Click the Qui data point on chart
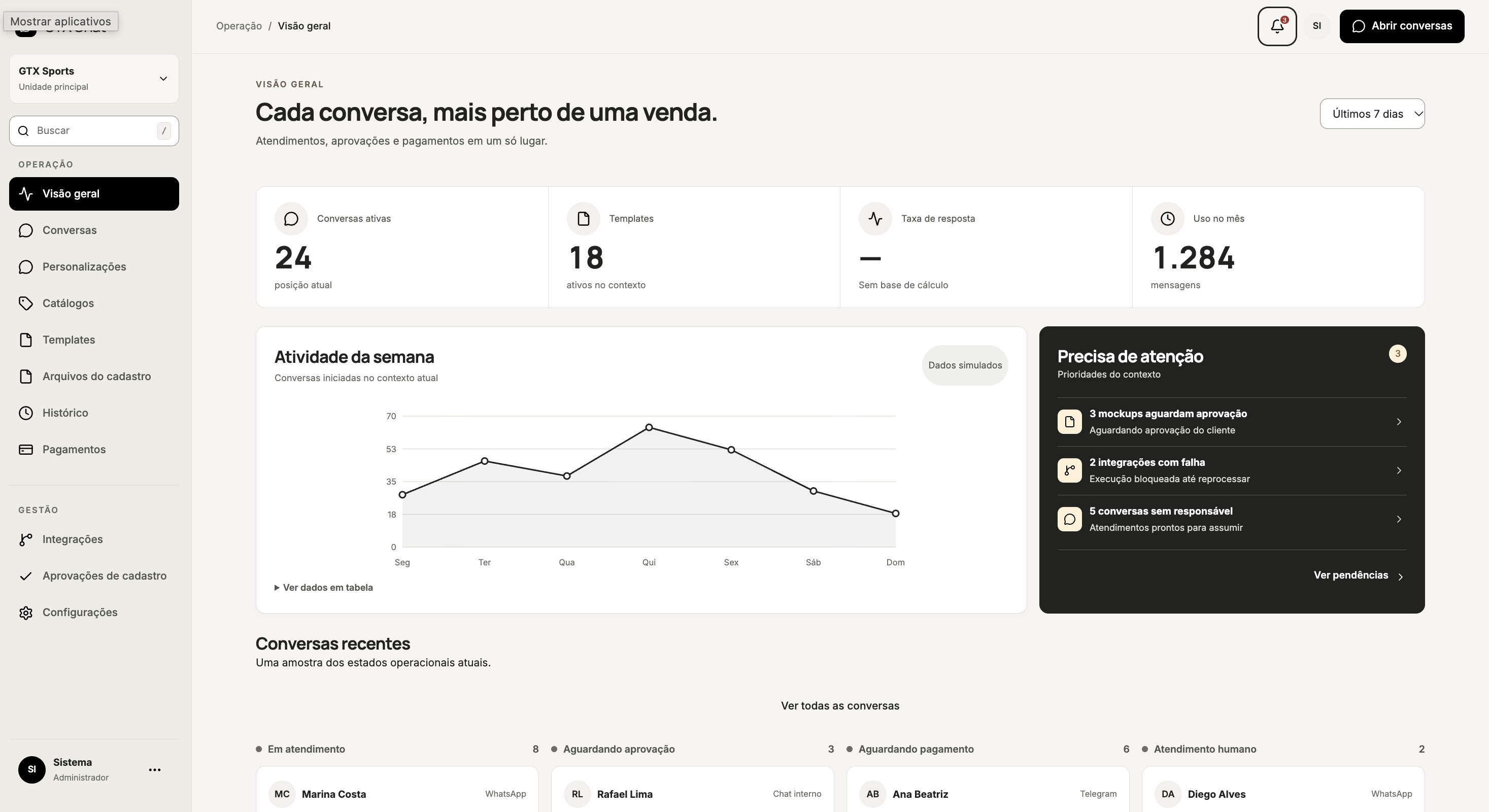1489x812 pixels. 649,428
